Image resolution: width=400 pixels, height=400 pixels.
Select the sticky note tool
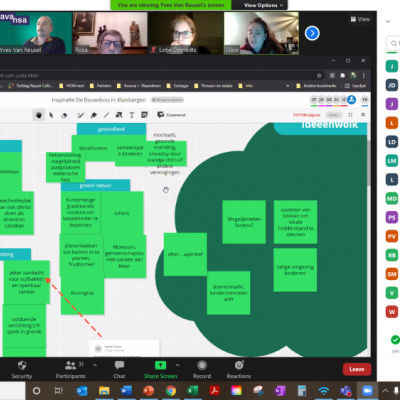[144, 115]
